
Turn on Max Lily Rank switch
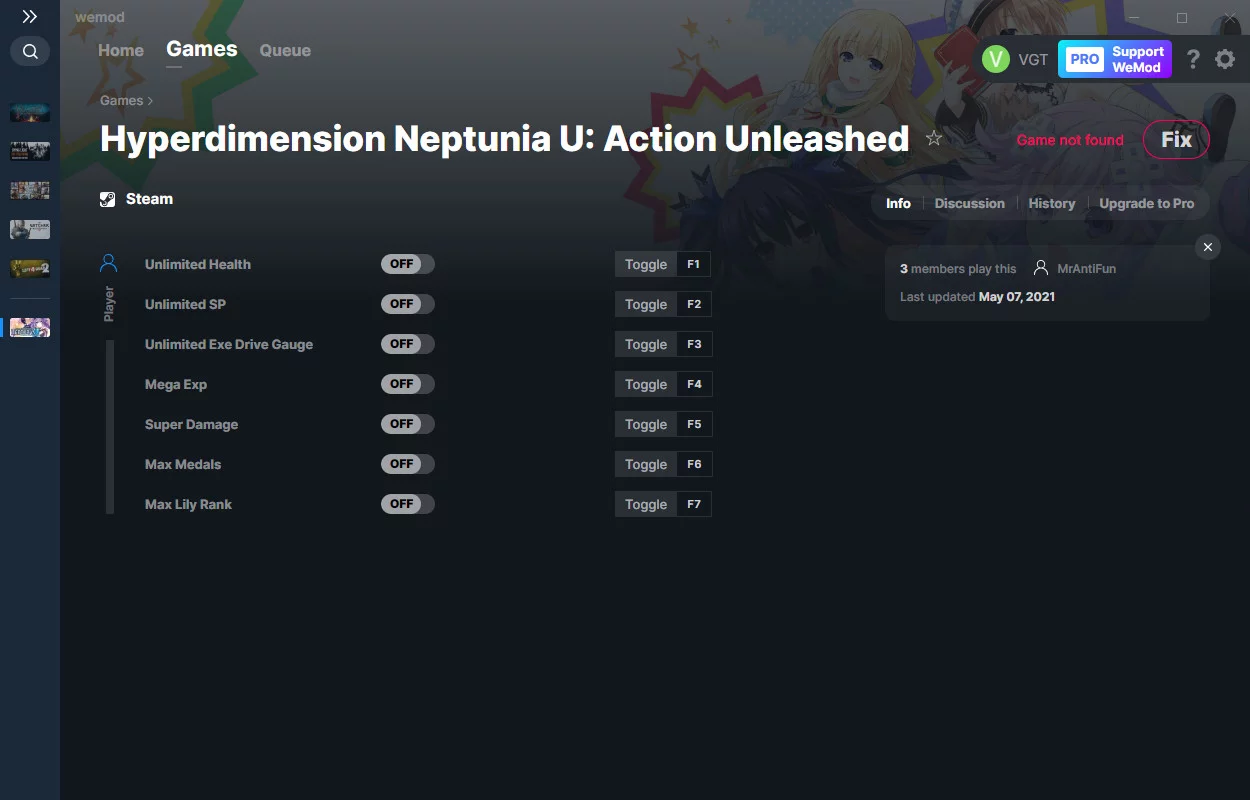tap(408, 504)
